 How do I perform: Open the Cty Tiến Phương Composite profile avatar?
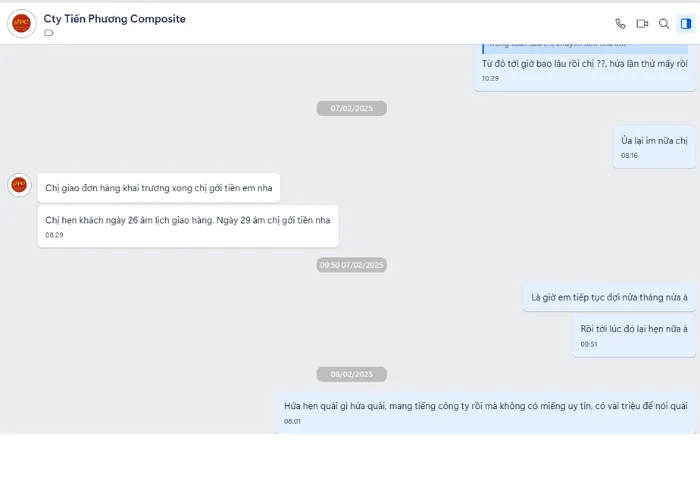pos(21,23)
